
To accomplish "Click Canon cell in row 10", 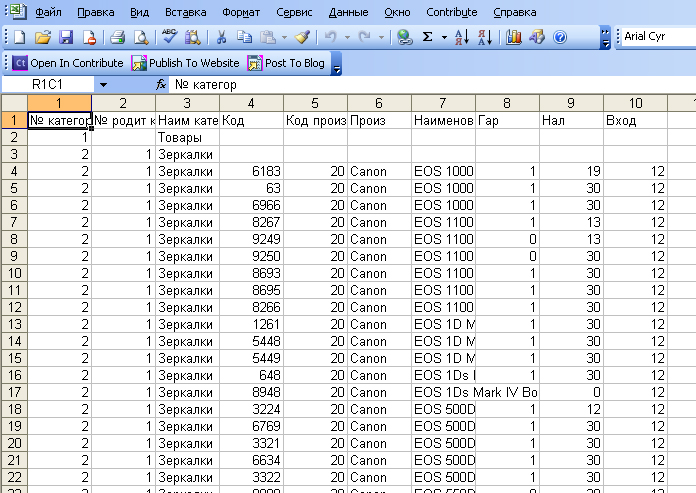I will click(379, 273).
